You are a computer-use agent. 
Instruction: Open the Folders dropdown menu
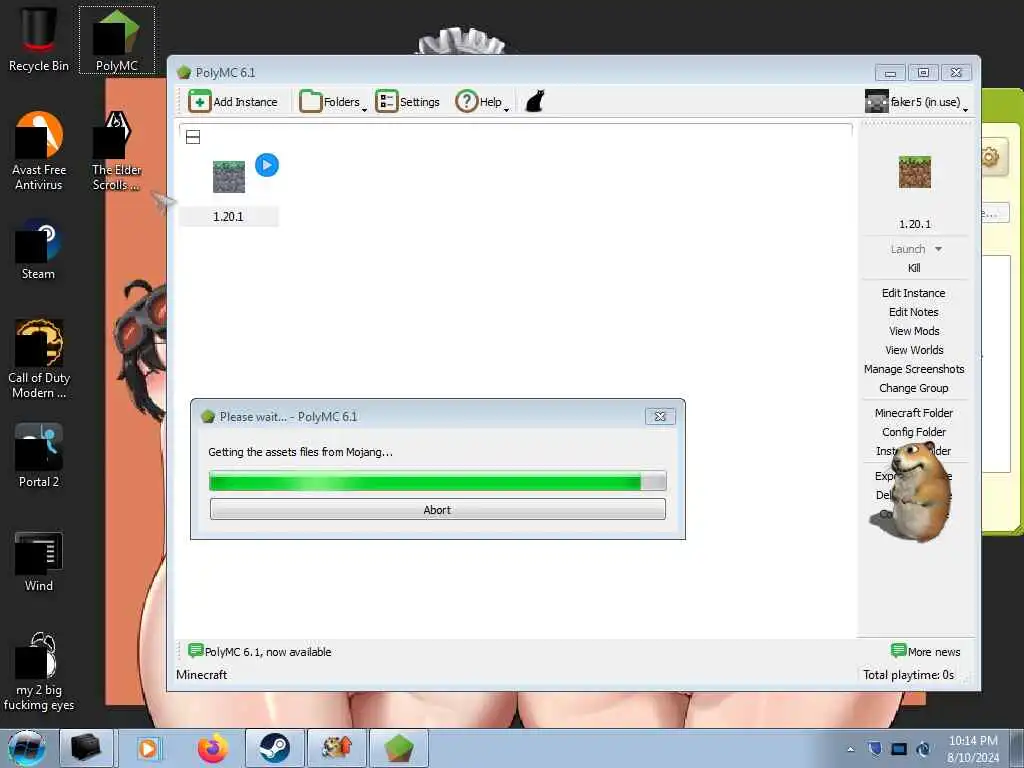[333, 102]
